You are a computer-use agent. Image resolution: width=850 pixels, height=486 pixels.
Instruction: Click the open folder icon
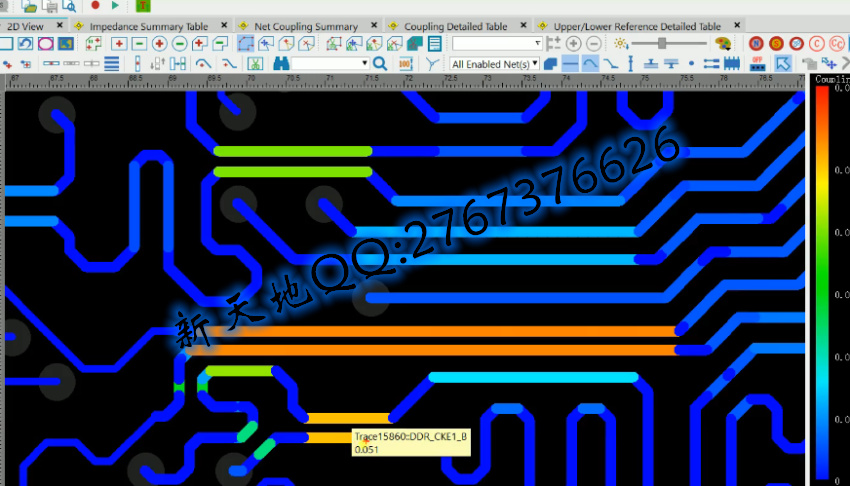(x=30, y=6)
